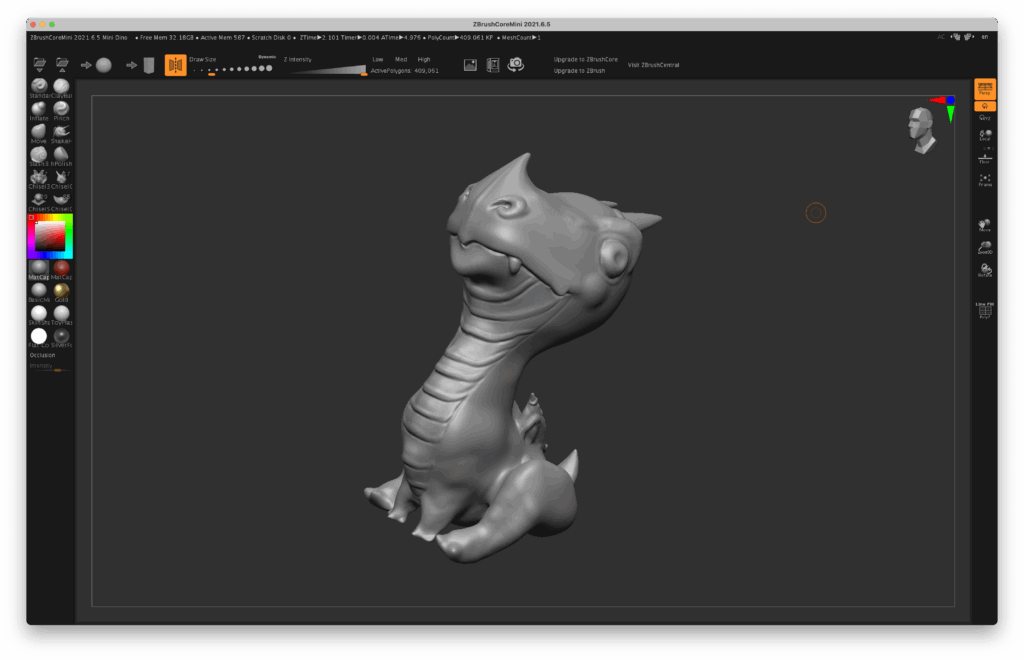Start a new stone block mesh
Image resolution: width=1024 pixels, height=660 pixels.
(x=149, y=65)
